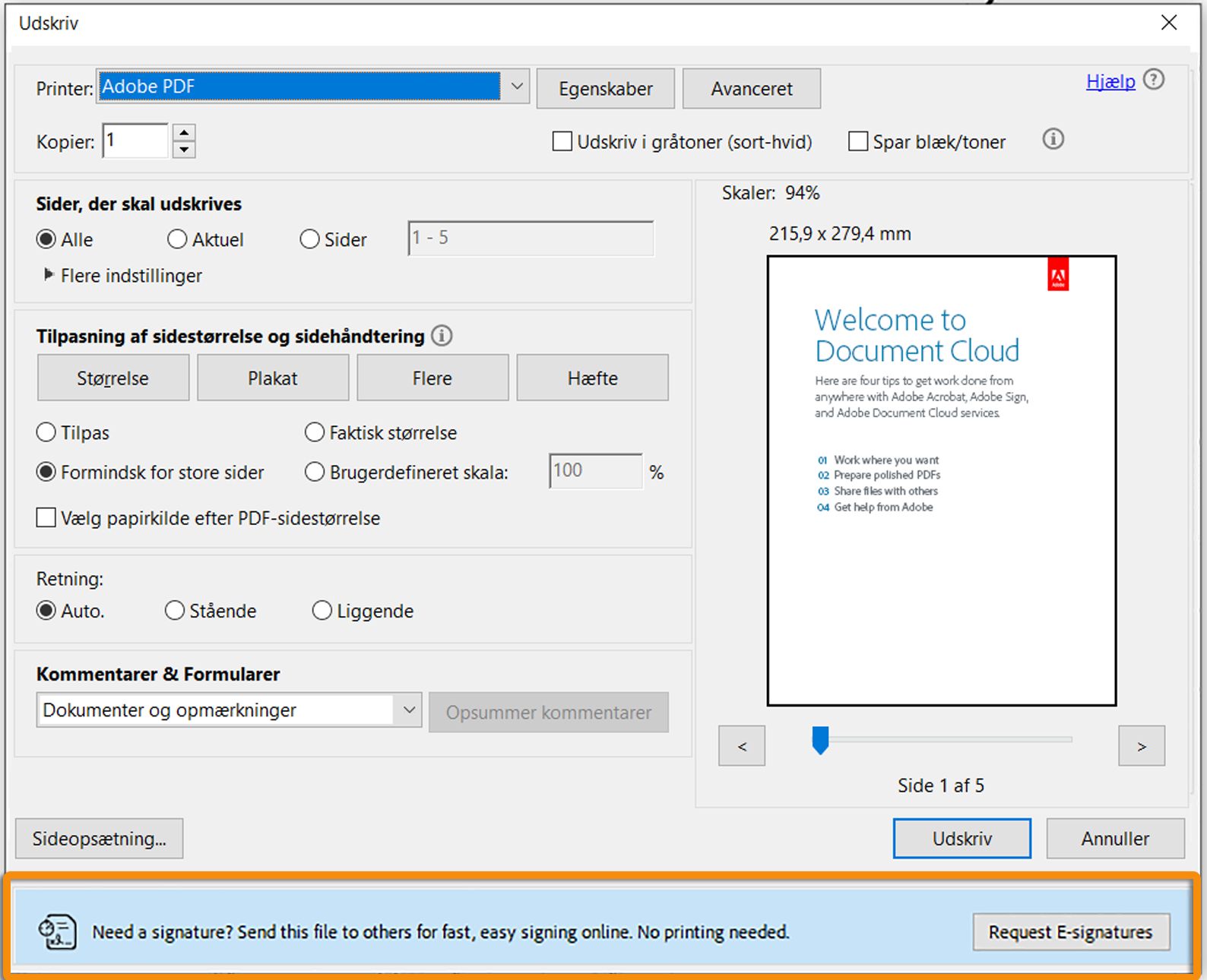
Task: Check Vælg papirkilde efter PDF-sidestørrelse
Action: pyautogui.click(x=46, y=518)
